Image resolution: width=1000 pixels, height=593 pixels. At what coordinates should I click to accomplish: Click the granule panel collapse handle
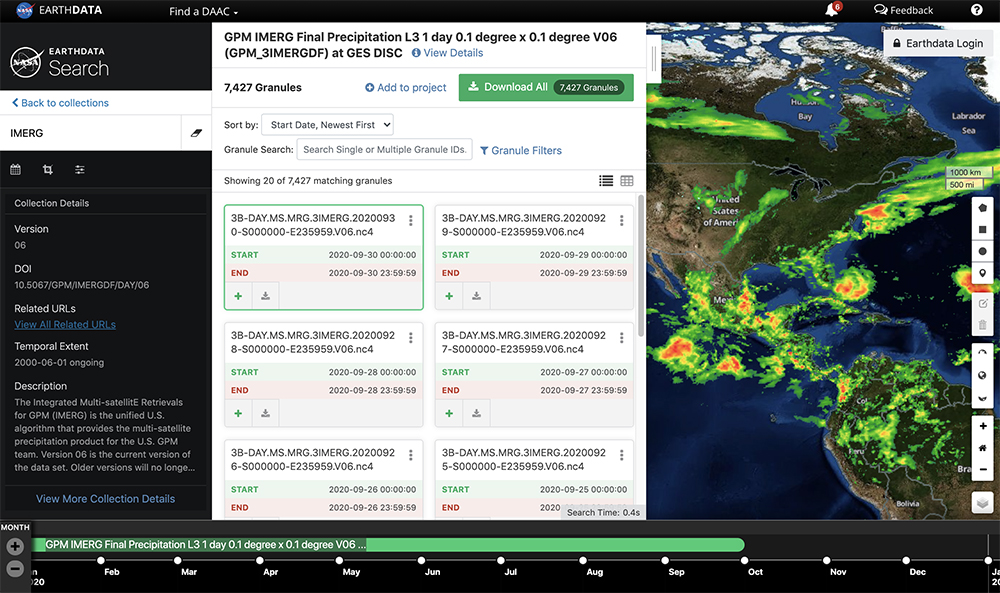coord(654,59)
